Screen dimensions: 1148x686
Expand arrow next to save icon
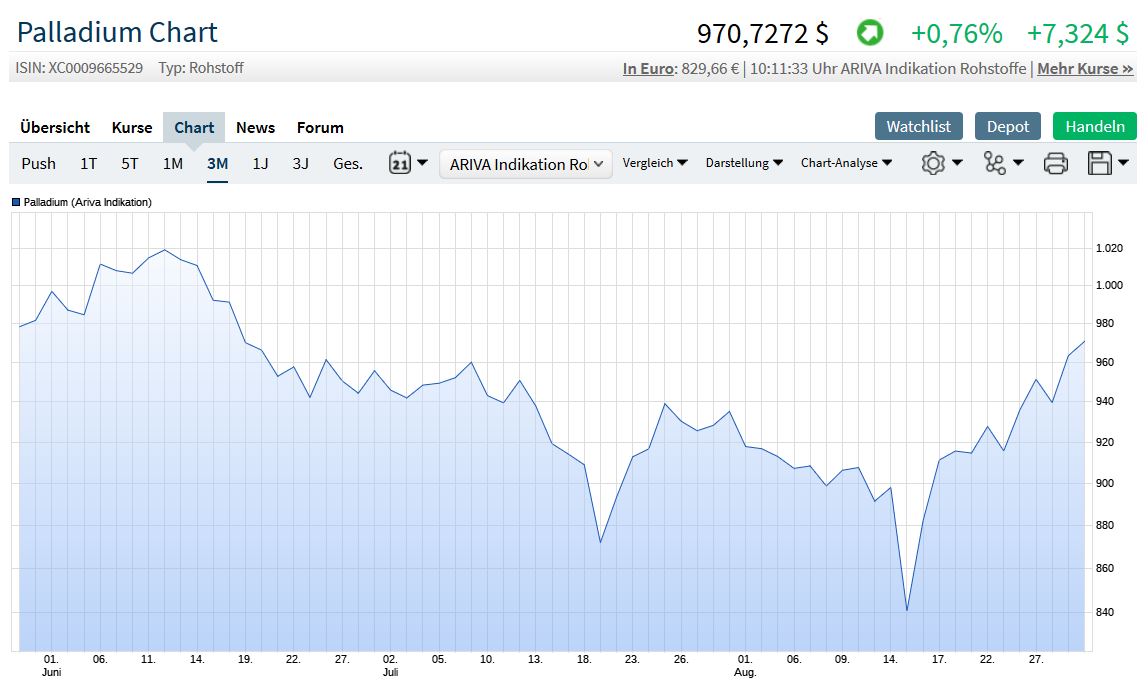(x=1123, y=163)
